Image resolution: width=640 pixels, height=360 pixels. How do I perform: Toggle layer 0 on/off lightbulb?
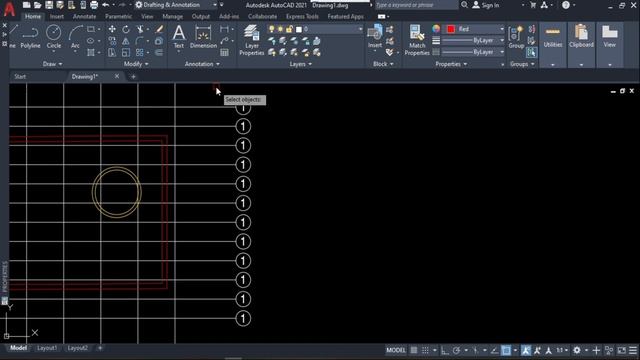[x=271, y=29]
